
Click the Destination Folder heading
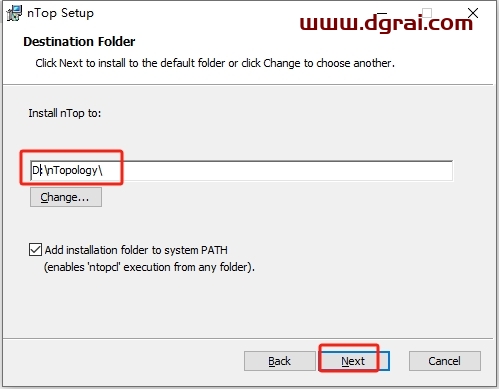coord(79,42)
